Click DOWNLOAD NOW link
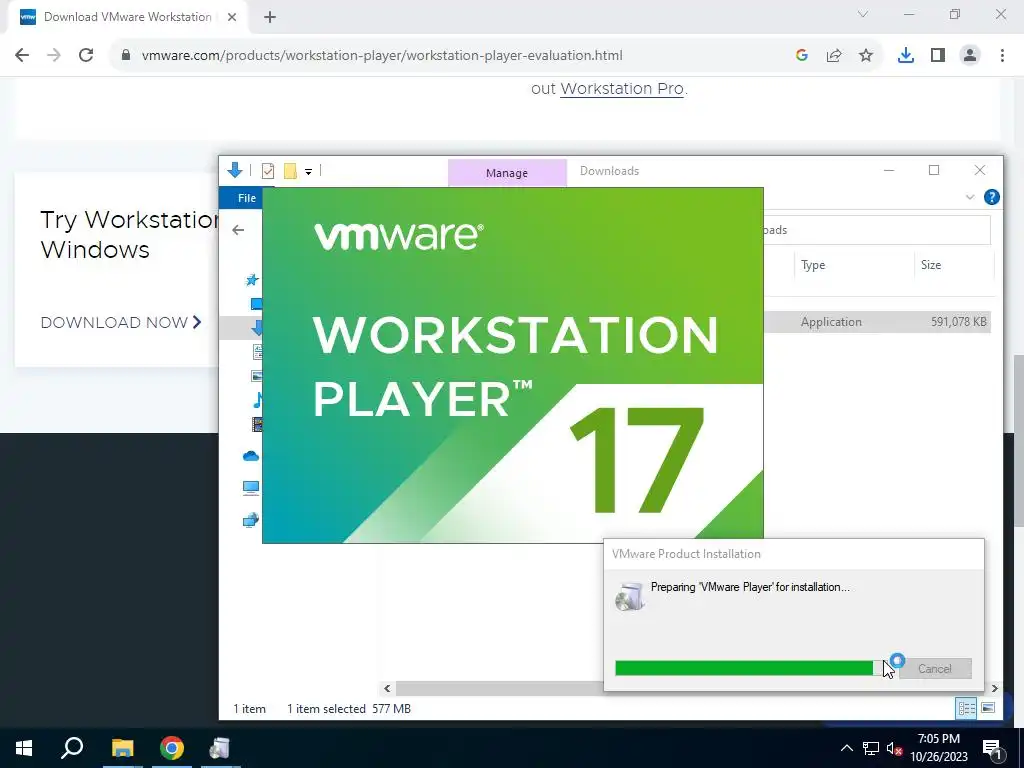 coord(121,323)
